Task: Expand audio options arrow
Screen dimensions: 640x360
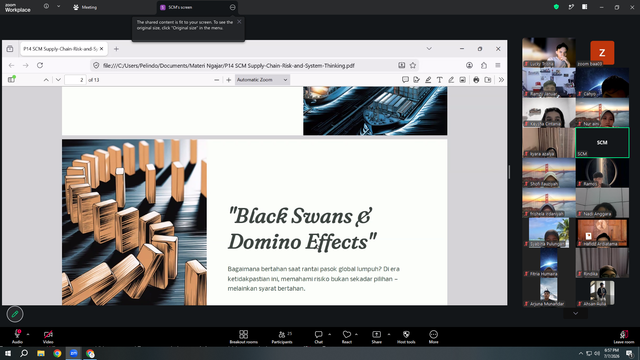Action: coord(28,334)
